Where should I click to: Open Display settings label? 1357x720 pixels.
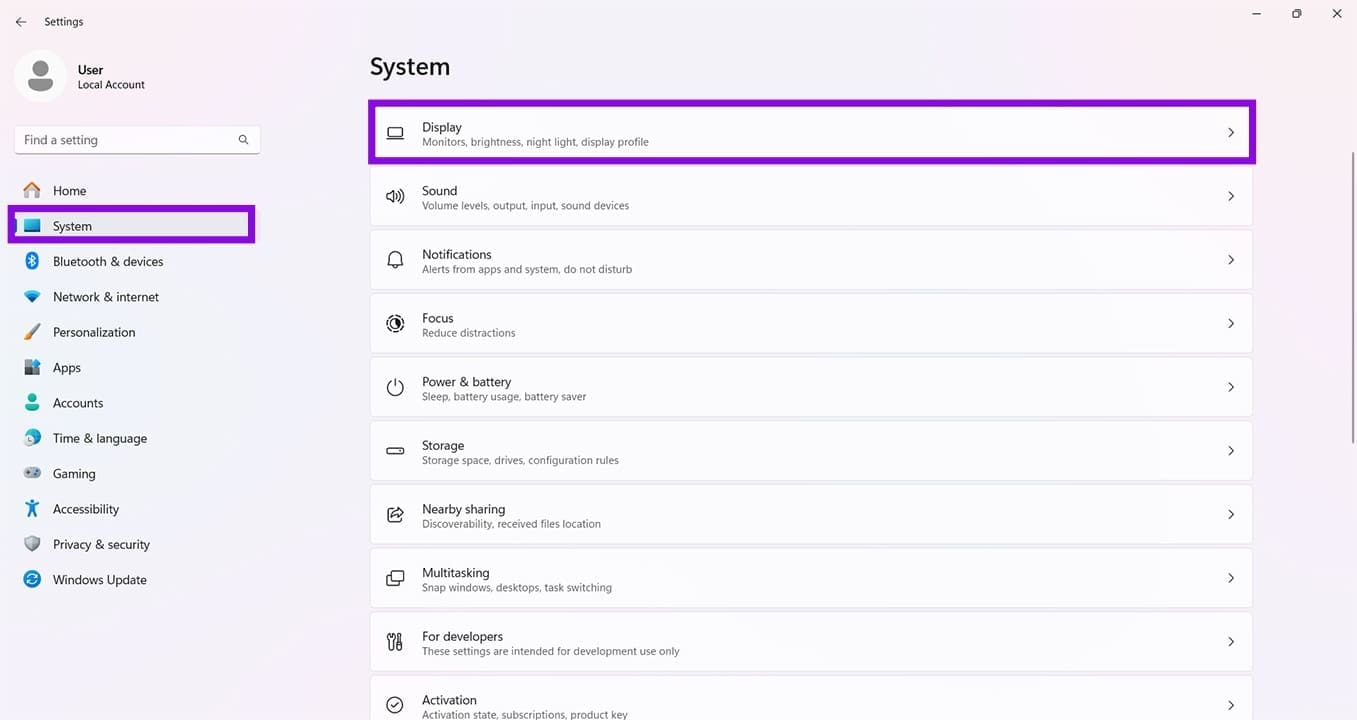click(x=442, y=127)
